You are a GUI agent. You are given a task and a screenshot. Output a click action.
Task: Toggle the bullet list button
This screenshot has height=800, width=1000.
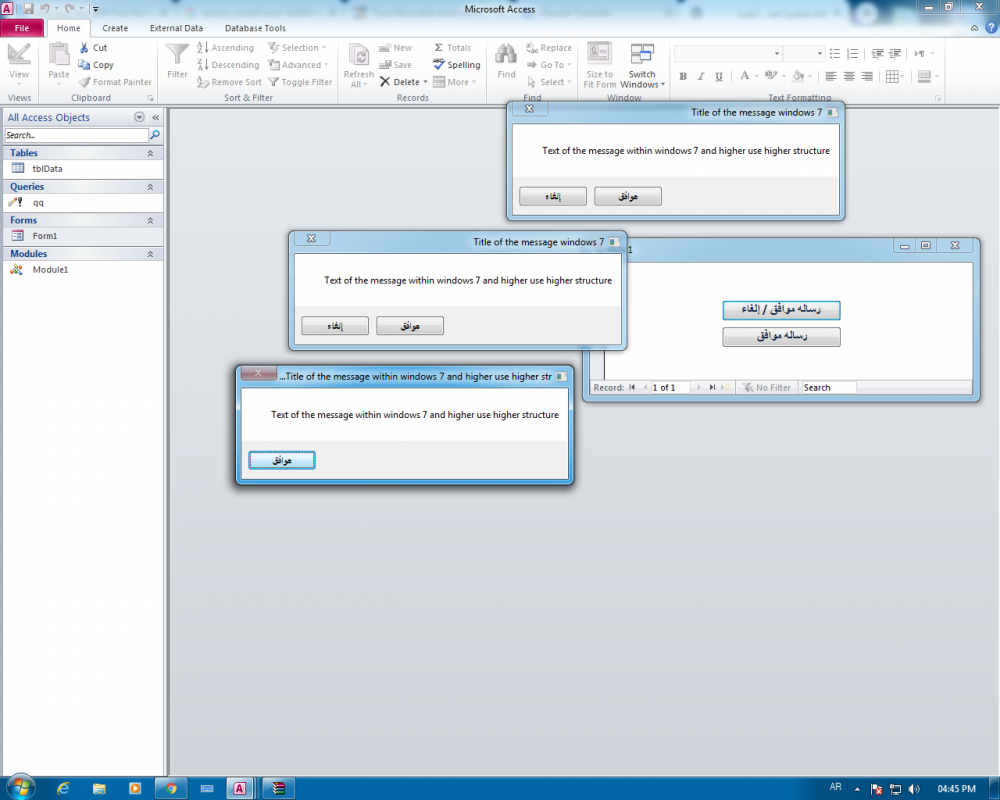click(x=835, y=54)
